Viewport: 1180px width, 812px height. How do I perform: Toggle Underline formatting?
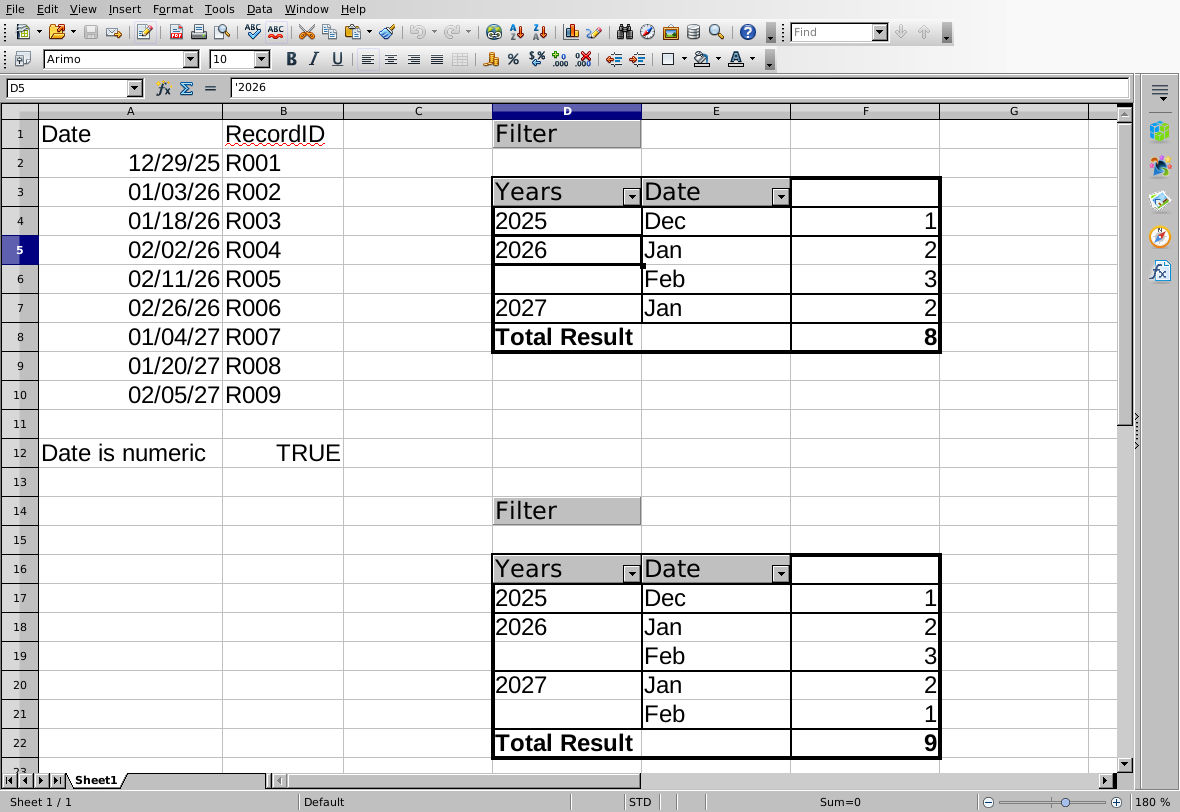coord(337,59)
